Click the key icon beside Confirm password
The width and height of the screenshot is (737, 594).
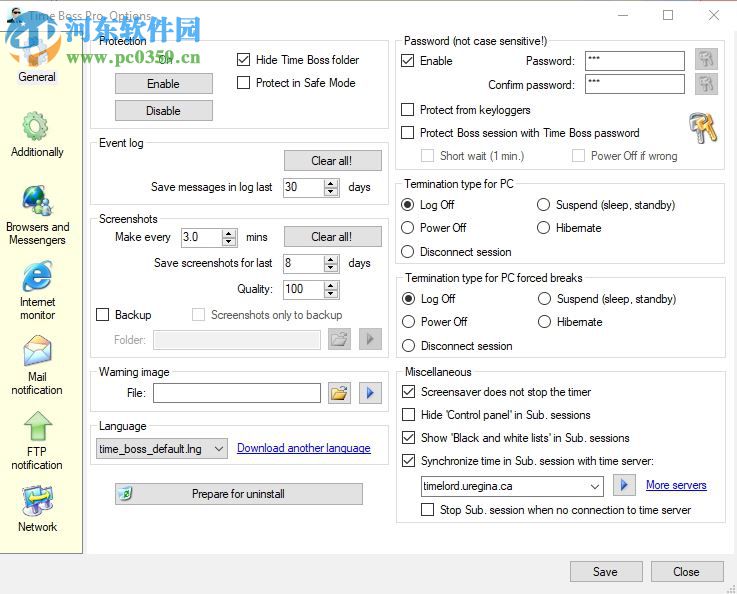(706, 84)
